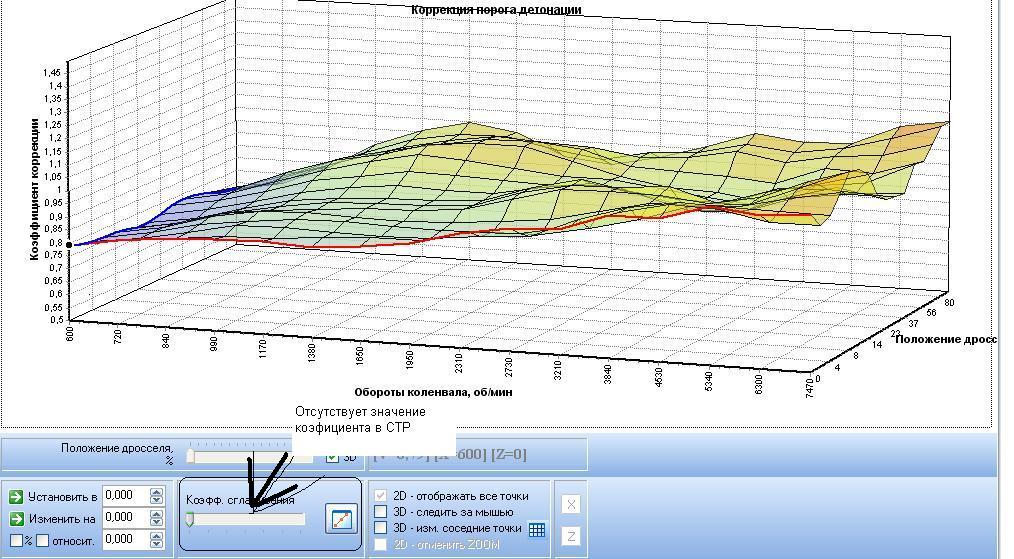Click the RPM axis label 7470
This screenshot has width=1014, height=559.
coord(810,388)
